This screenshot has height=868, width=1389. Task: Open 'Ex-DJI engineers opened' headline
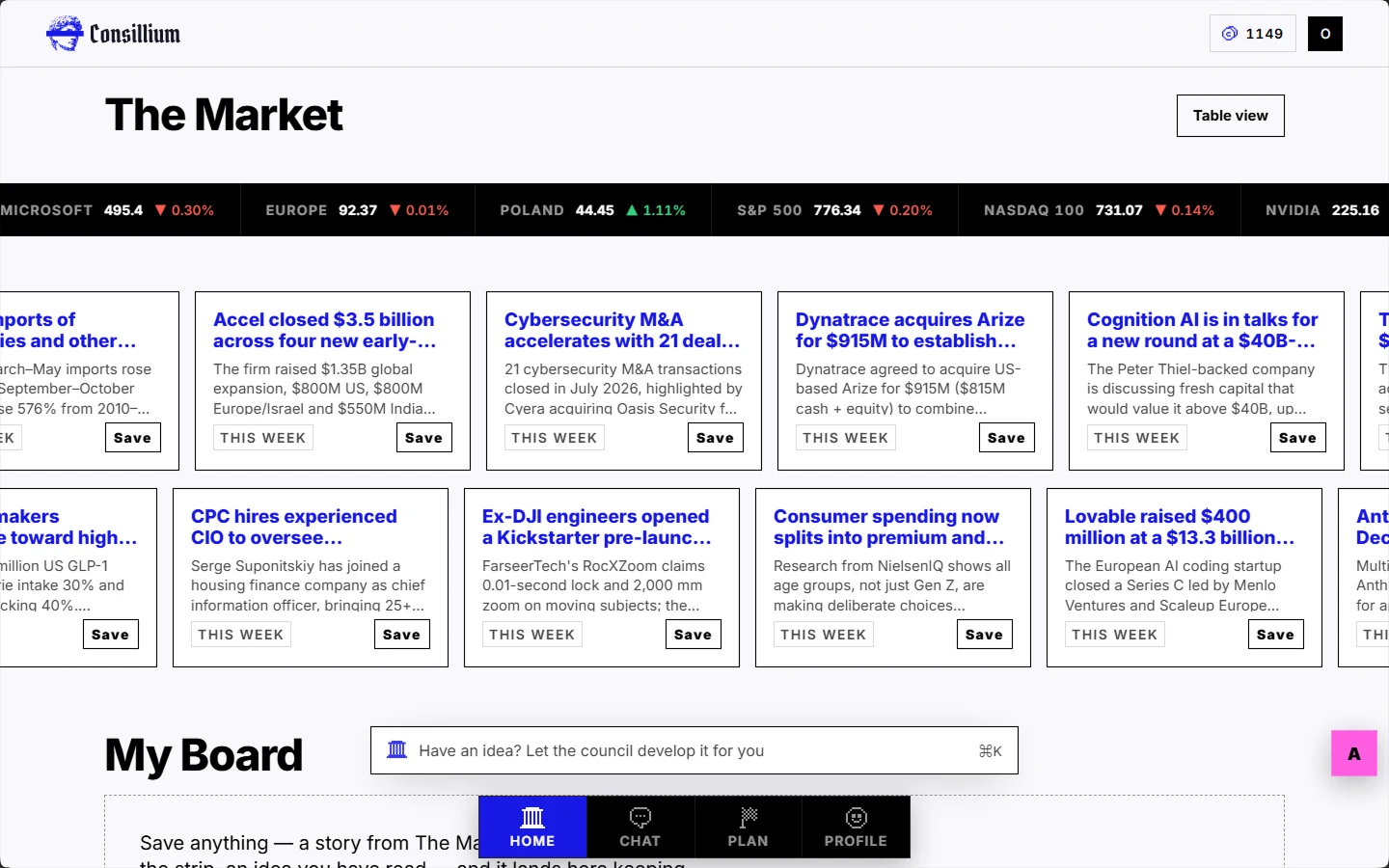[597, 527]
